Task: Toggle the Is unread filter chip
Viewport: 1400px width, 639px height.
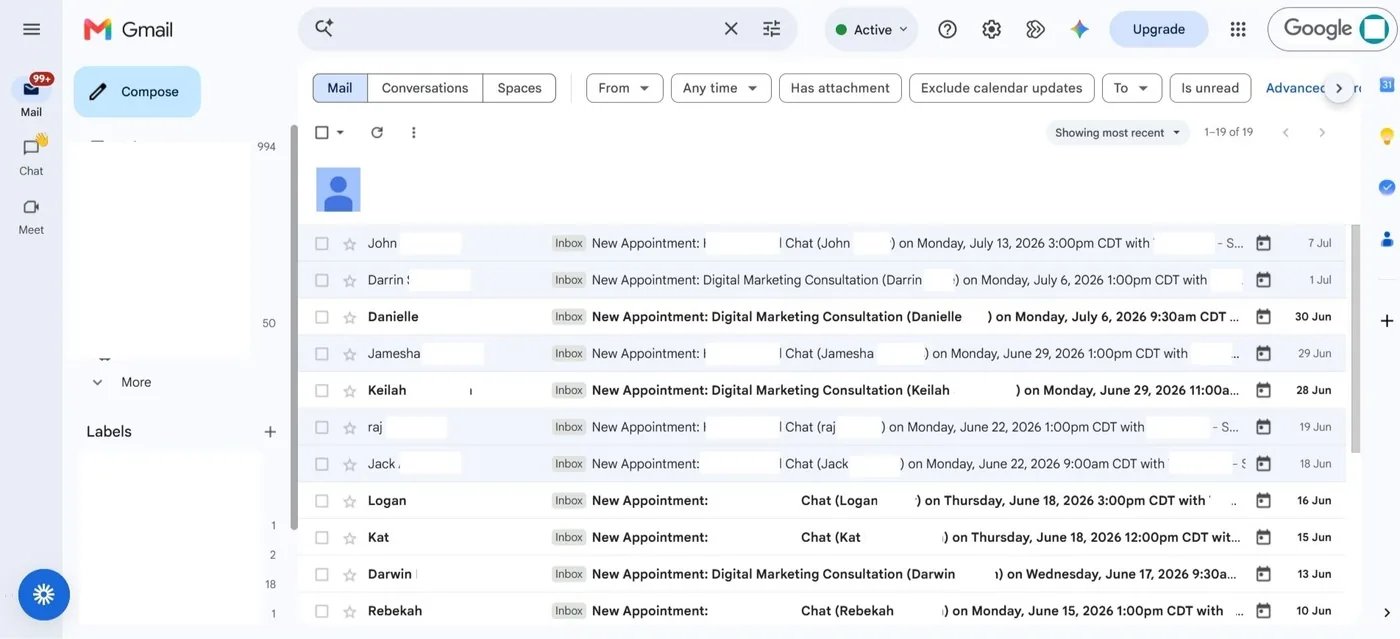Action: pos(1210,88)
